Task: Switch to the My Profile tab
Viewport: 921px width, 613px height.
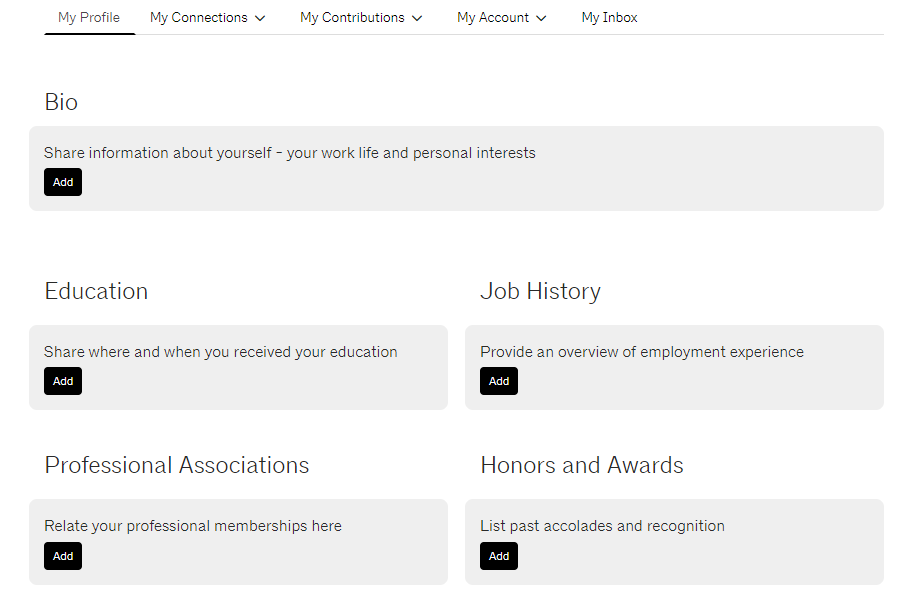Action: click(x=89, y=17)
